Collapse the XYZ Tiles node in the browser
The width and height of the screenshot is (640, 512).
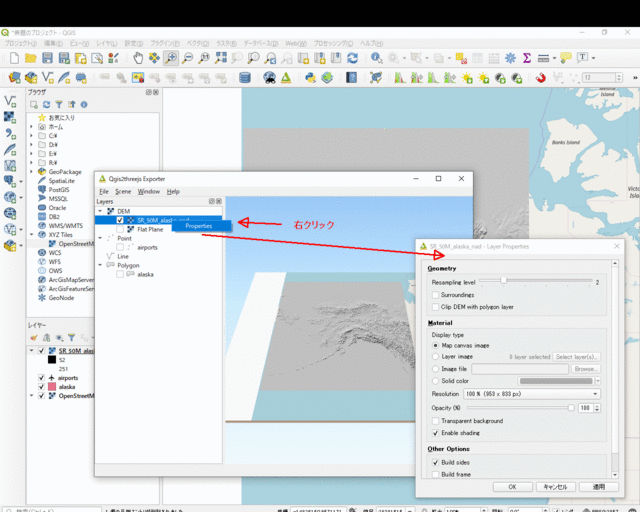point(32,235)
